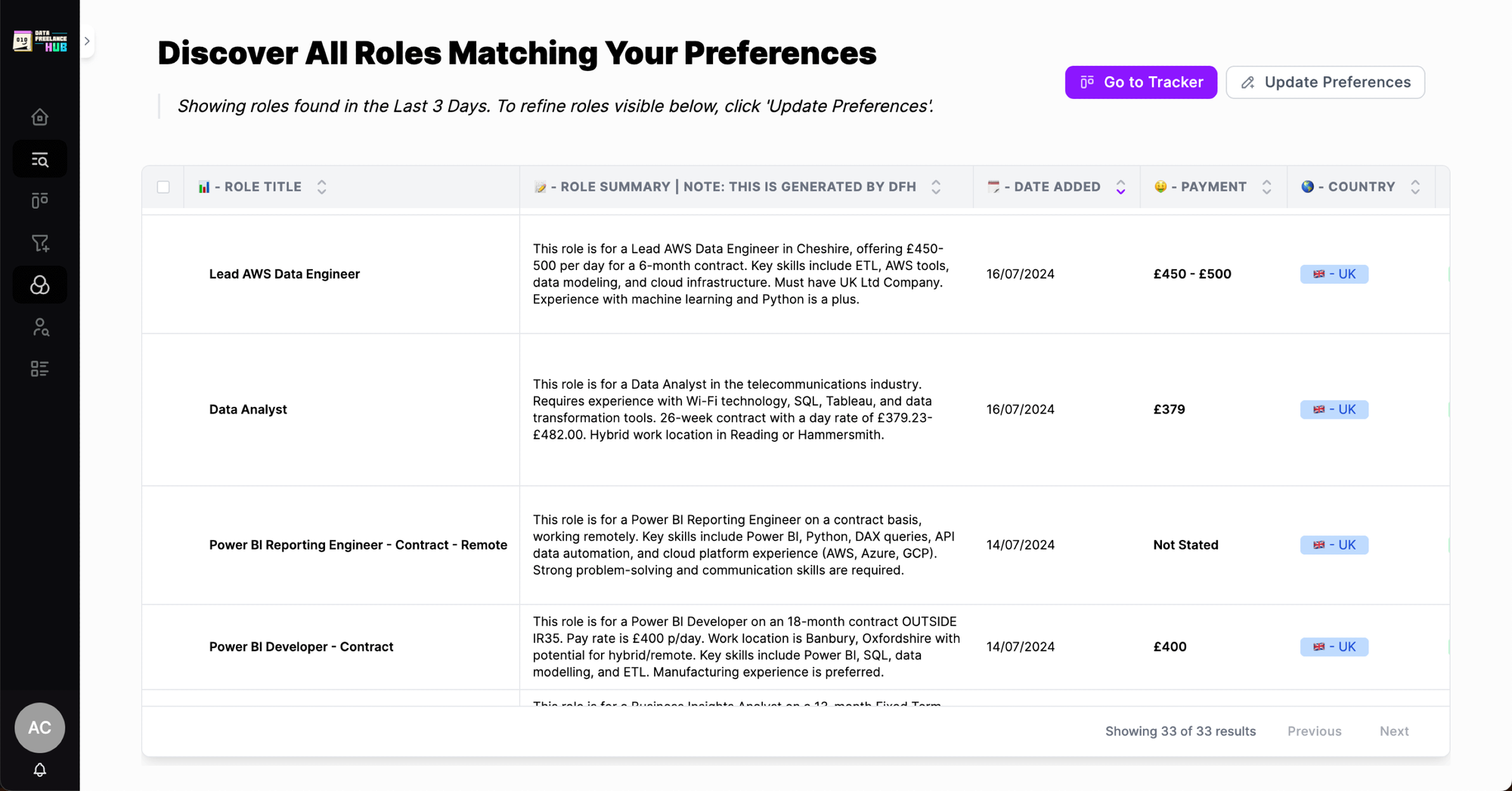Click the add filter icon in sidebar
1512x791 pixels.
39,243
